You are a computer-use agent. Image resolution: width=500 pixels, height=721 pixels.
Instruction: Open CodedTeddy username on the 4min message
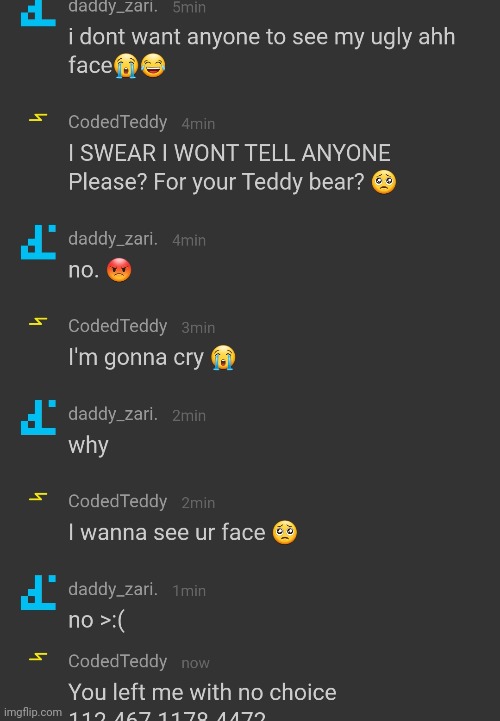pyautogui.click(x=118, y=122)
